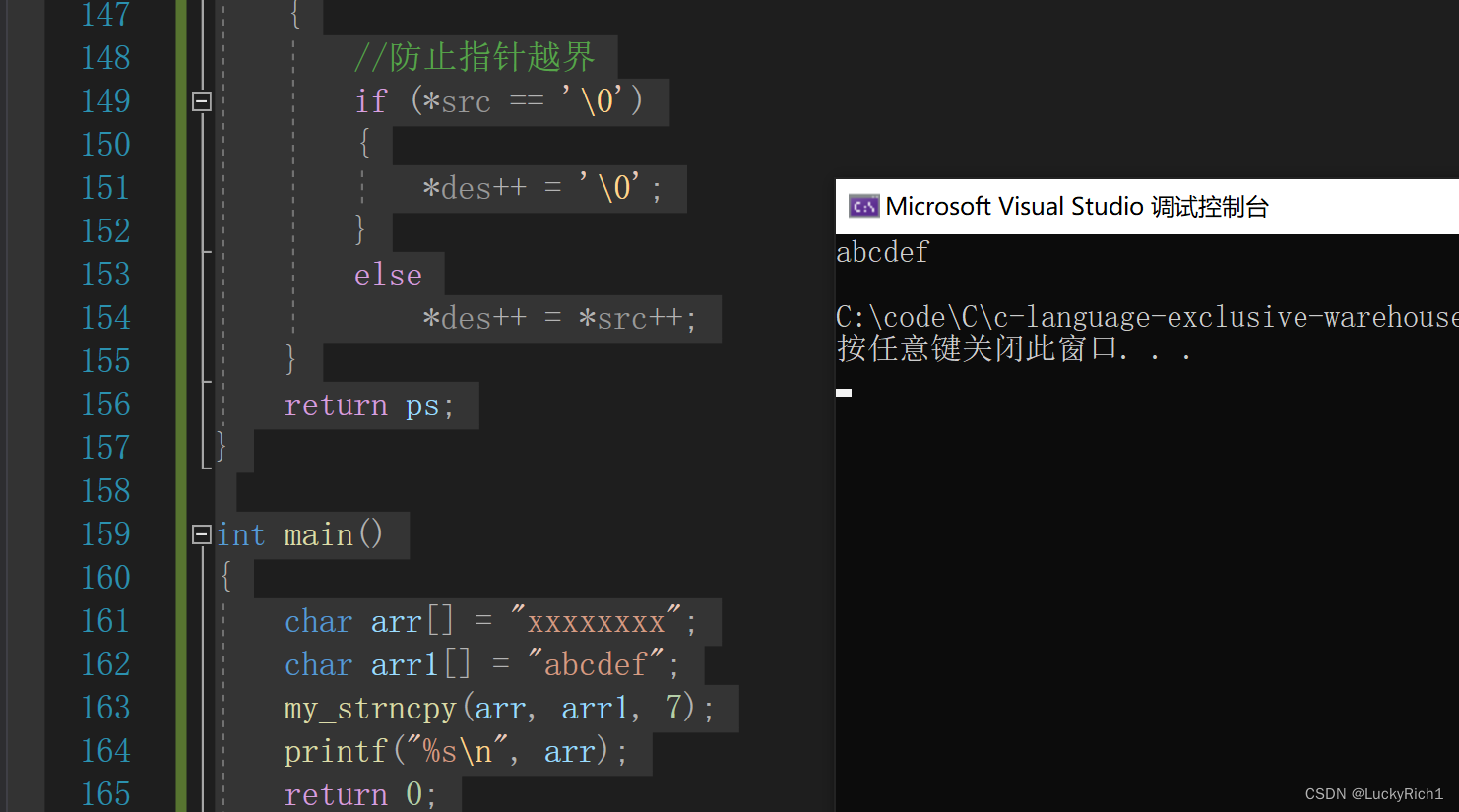Click the int main() declaration
The image size is (1459, 812).
(x=299, y=534)
